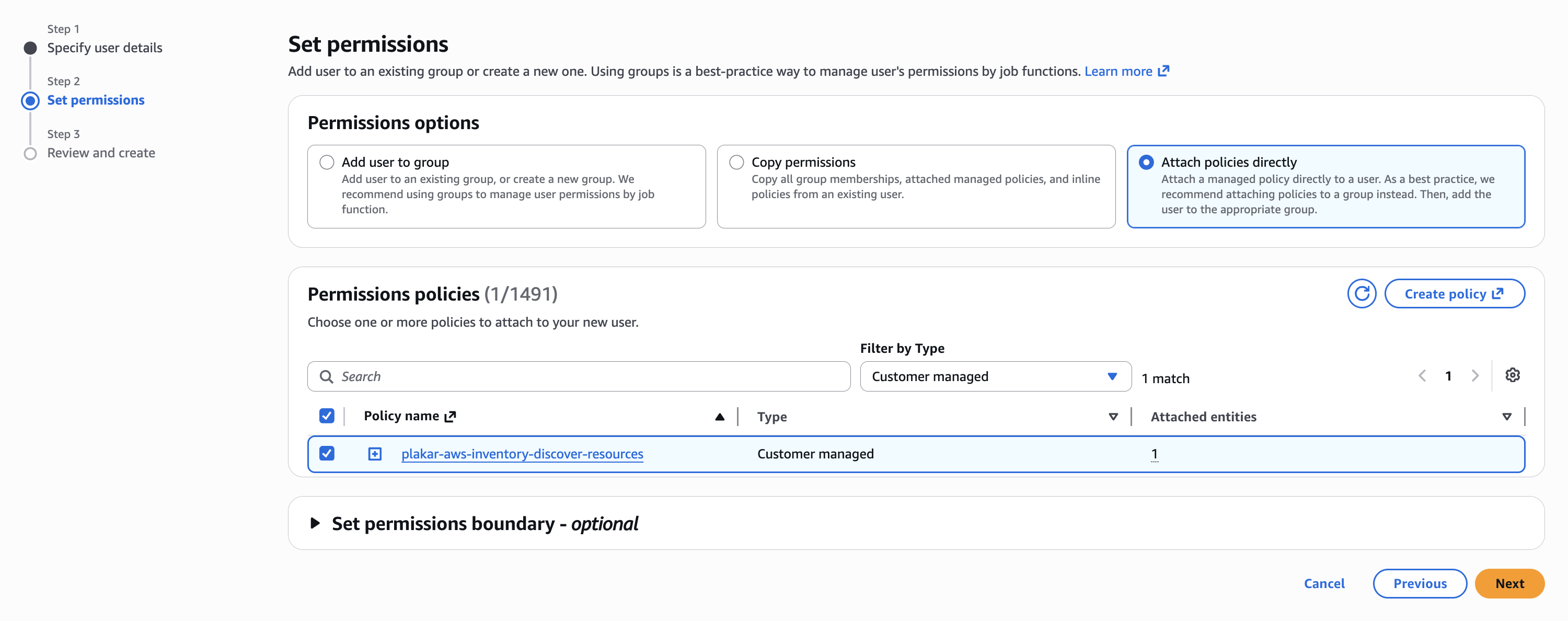
Task: Click the search magnifier icon
Action: [x=326, y=377]
